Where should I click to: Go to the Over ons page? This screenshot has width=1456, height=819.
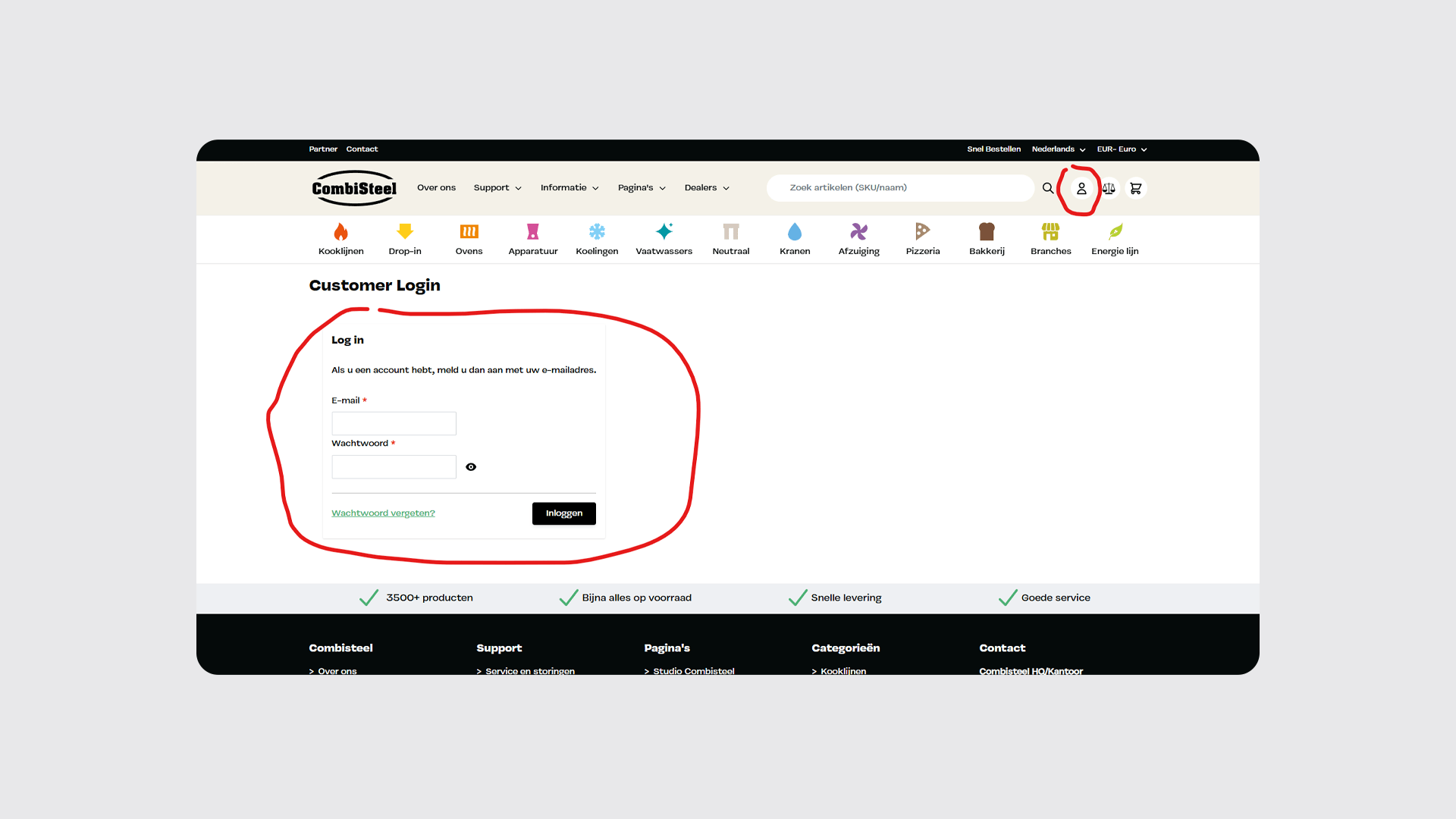point(436,188)
